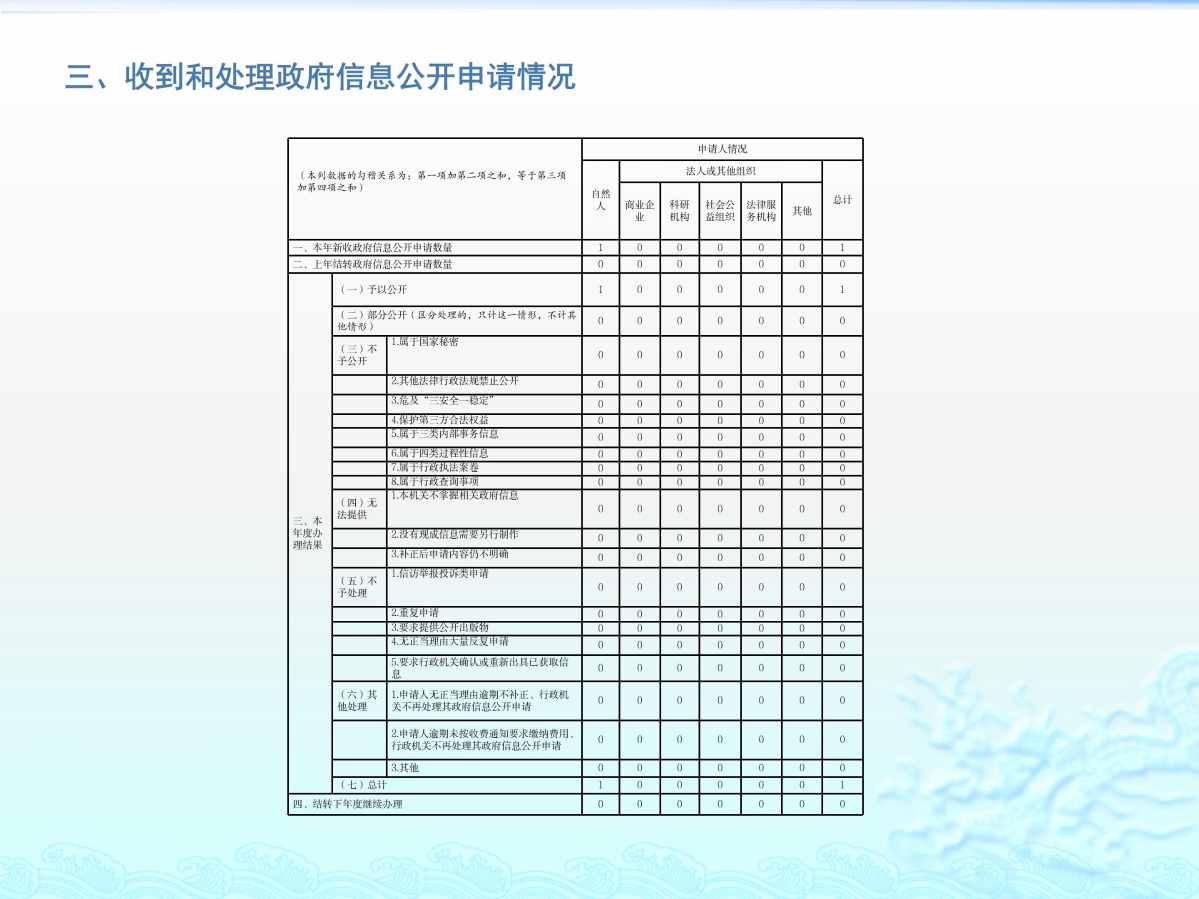1199x899 pixels.
Task: Click the （六）其他处理 category cell
Action: (359, 700)
